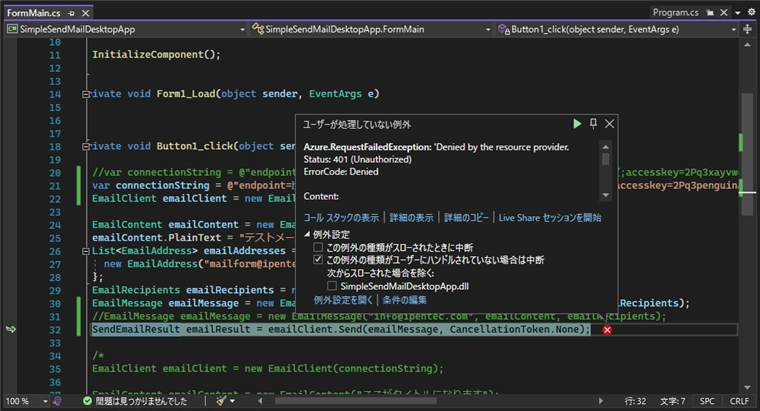Click the red error marker on line 32
The image size is (760, 411).
[x=607, y=330]
